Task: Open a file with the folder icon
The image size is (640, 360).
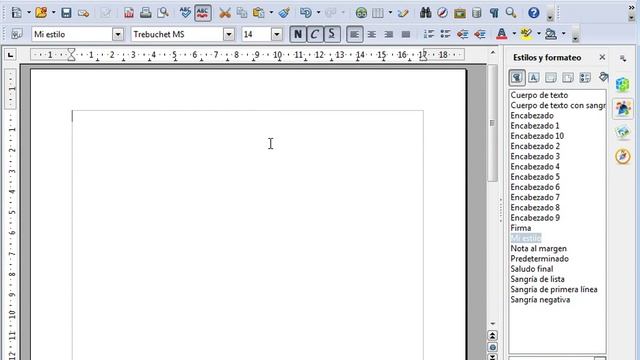Action: pos(41,13)
